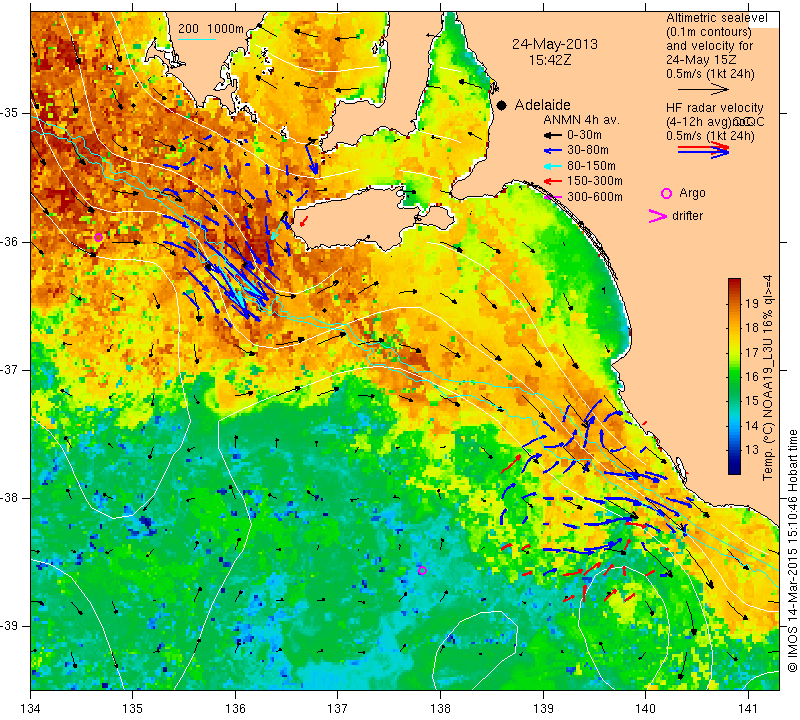Click the small red arrow beside Kangaroo Island

304,221
